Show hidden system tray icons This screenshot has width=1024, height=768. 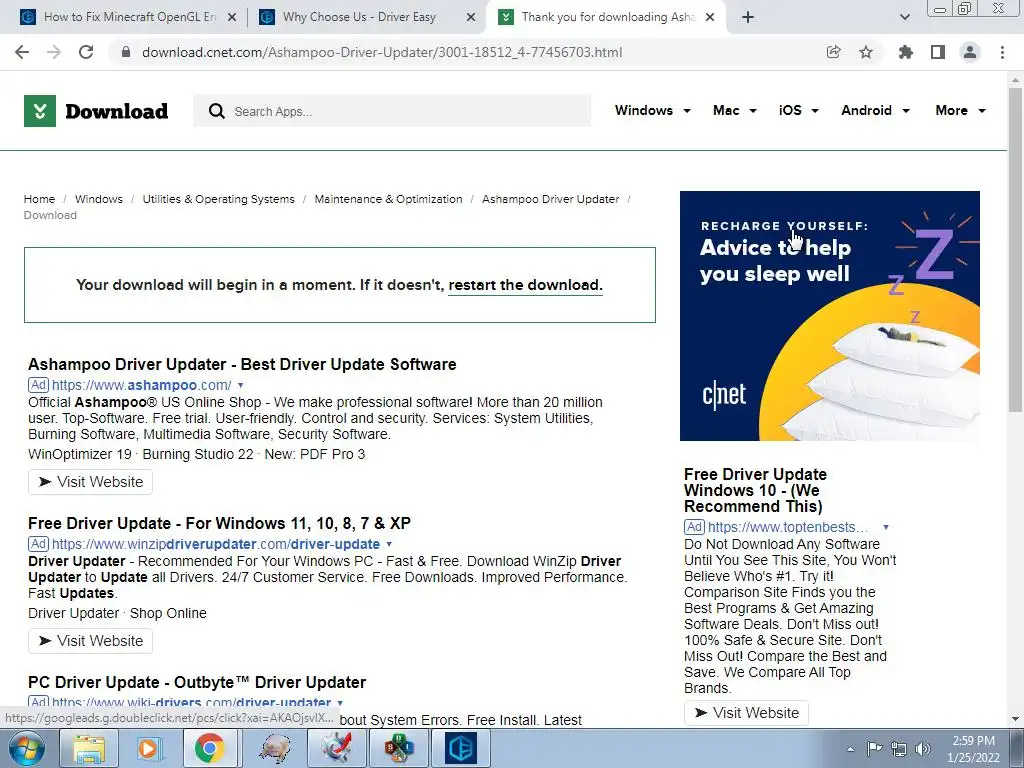tap(850, 749)
